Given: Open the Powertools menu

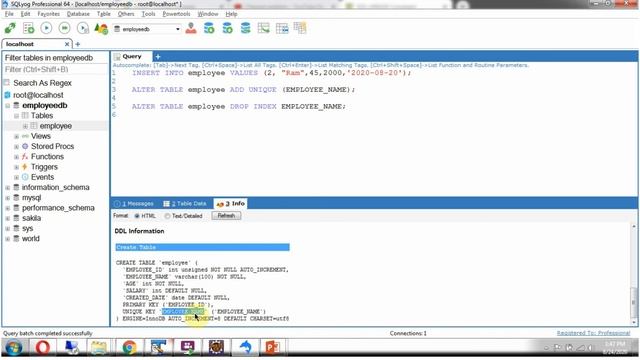Looking at the screenshot, I should [x=176, y=14].
